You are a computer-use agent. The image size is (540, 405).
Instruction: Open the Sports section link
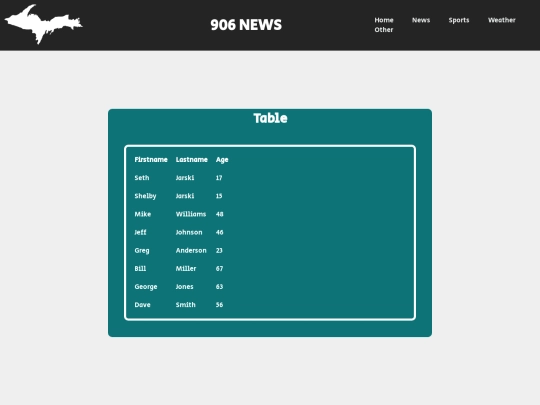[459, 20]
